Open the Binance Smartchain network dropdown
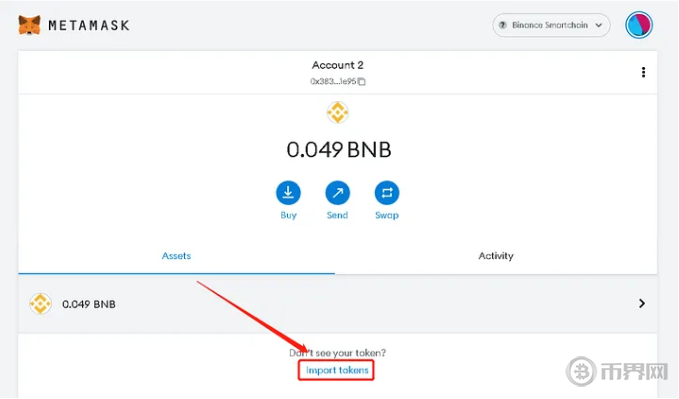679x399 pixels. 551,25
